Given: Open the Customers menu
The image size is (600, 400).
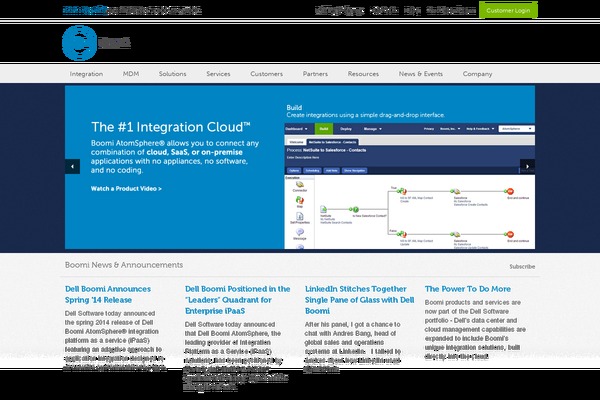Looking at the screenshot, I should pyautogui.click(x=266, y=74).
